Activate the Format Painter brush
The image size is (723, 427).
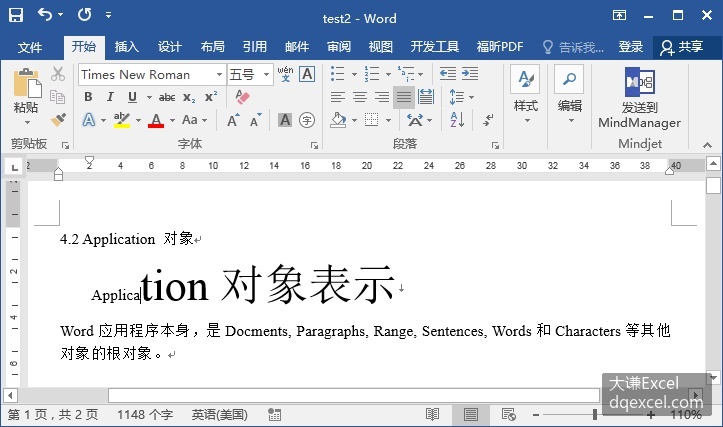point(59,120)
